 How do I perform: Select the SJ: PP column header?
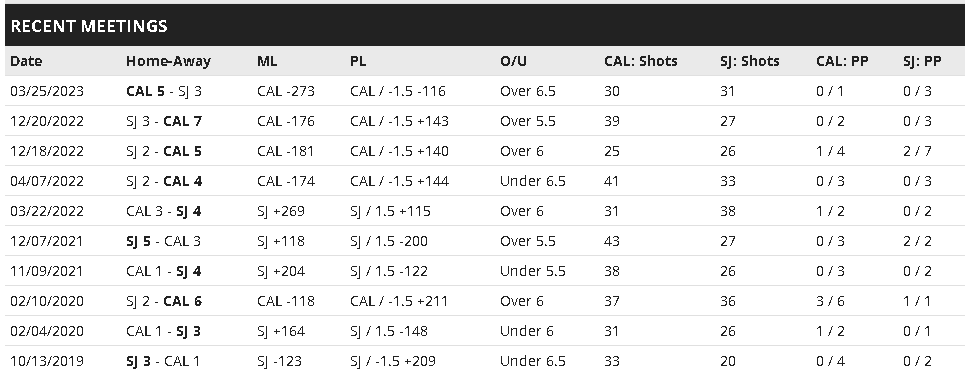922,61
